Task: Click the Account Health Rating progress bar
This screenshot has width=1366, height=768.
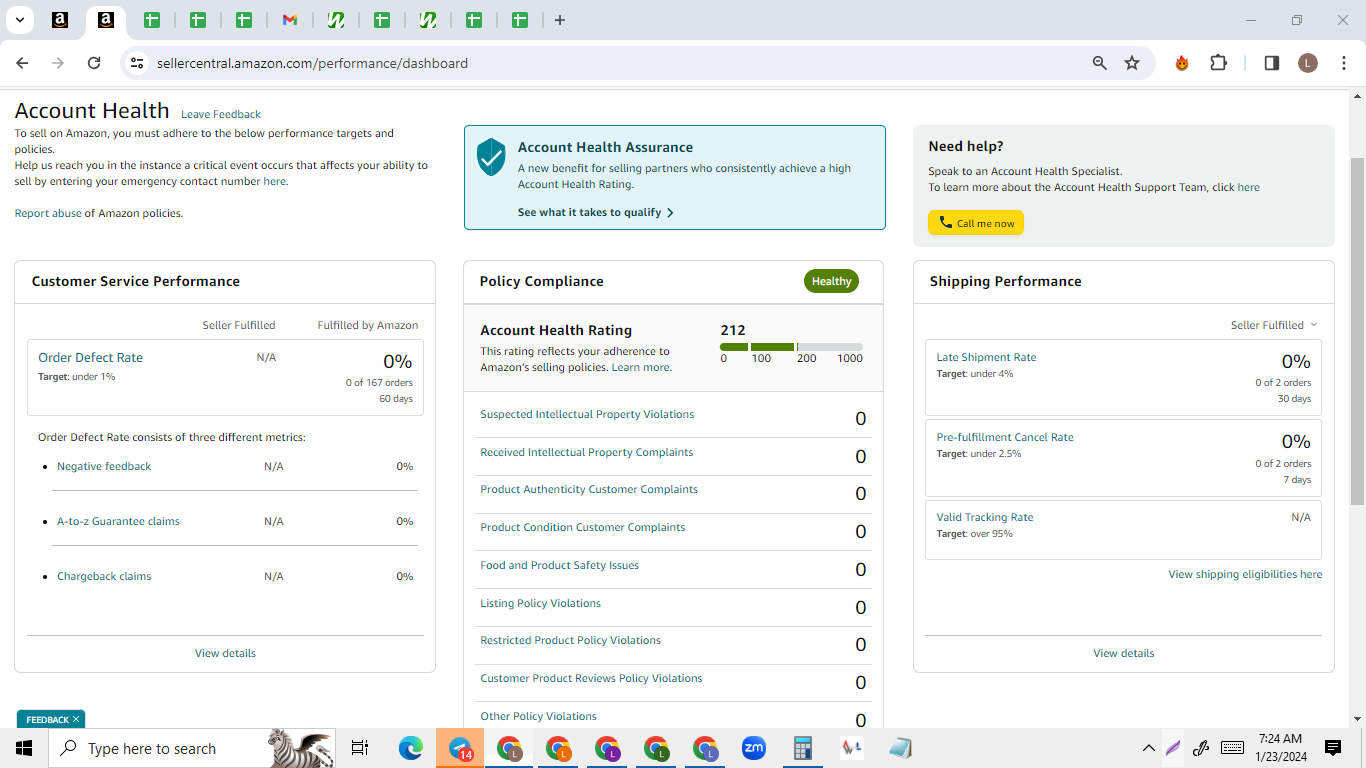Action: [791, 347]
